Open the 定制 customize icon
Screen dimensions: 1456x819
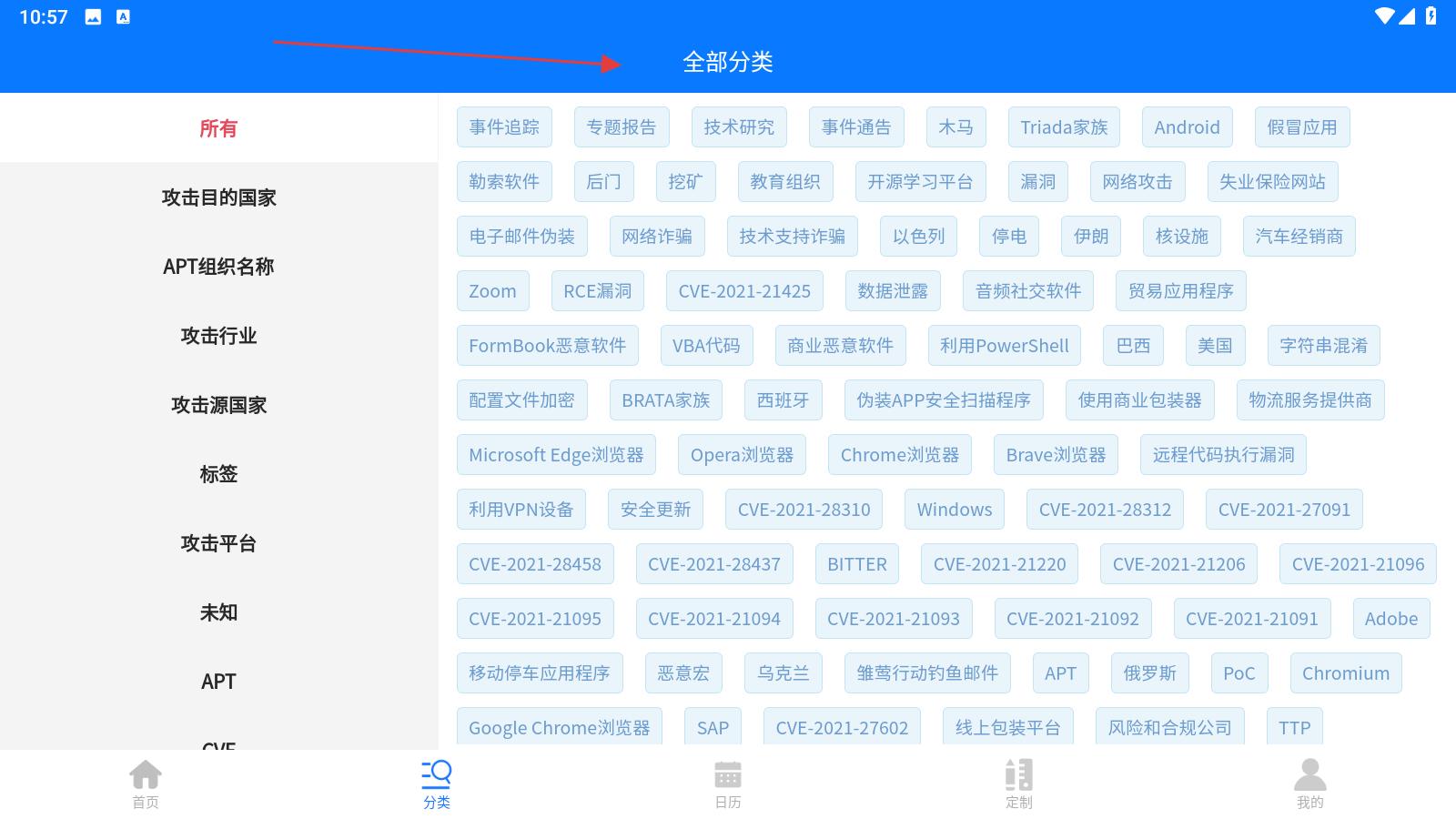(x=1019, y=775)
